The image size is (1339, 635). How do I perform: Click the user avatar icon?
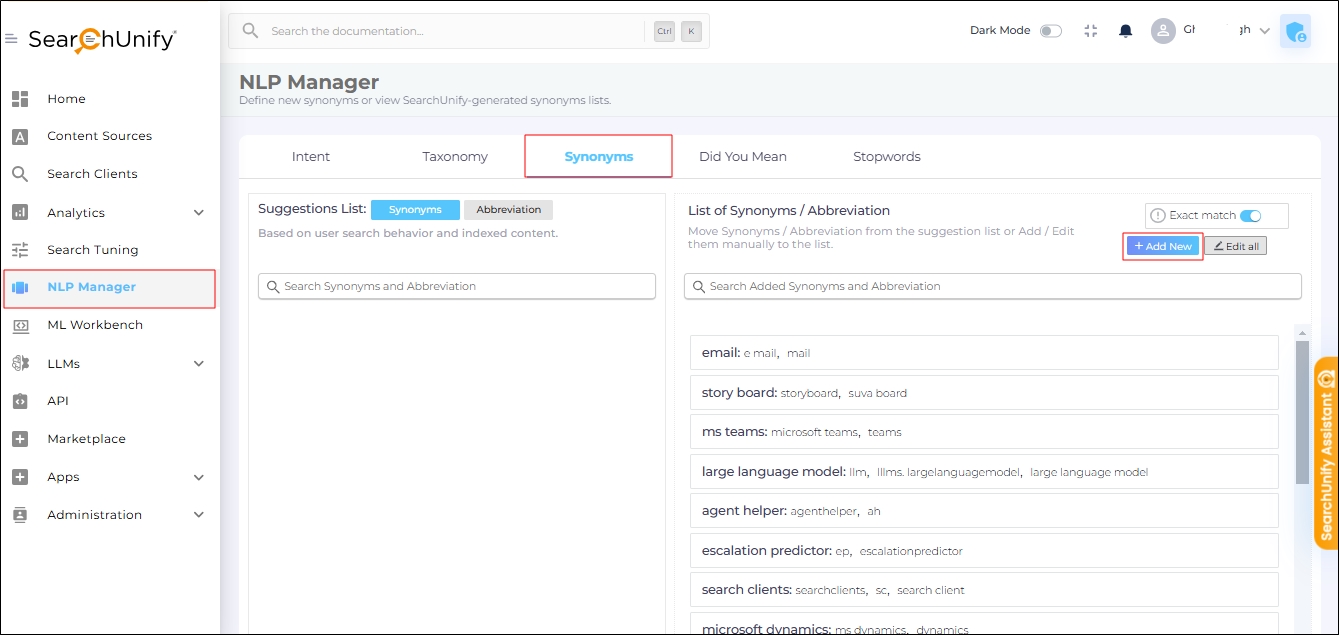pos(1163,31)
